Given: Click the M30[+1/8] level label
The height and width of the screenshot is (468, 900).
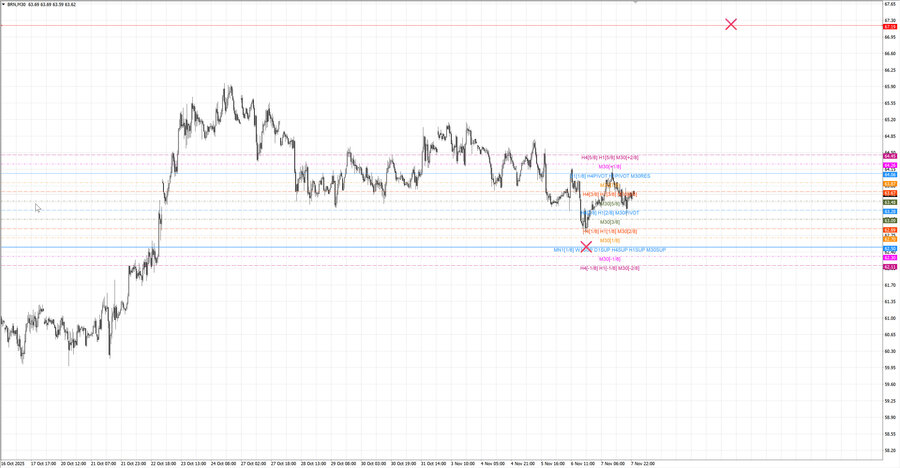Looking at the screenshot, I should pyautogui.click(x=610, y=166).
